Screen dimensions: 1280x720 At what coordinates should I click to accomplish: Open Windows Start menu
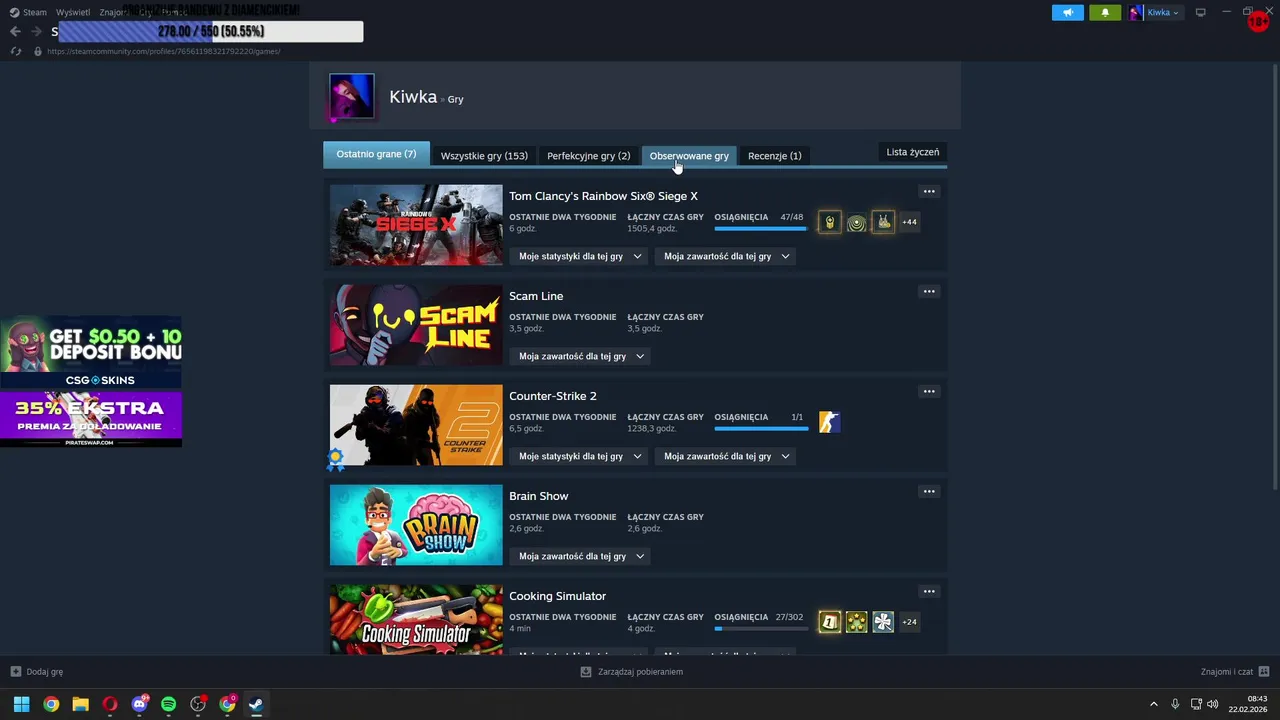coord(21,704)
